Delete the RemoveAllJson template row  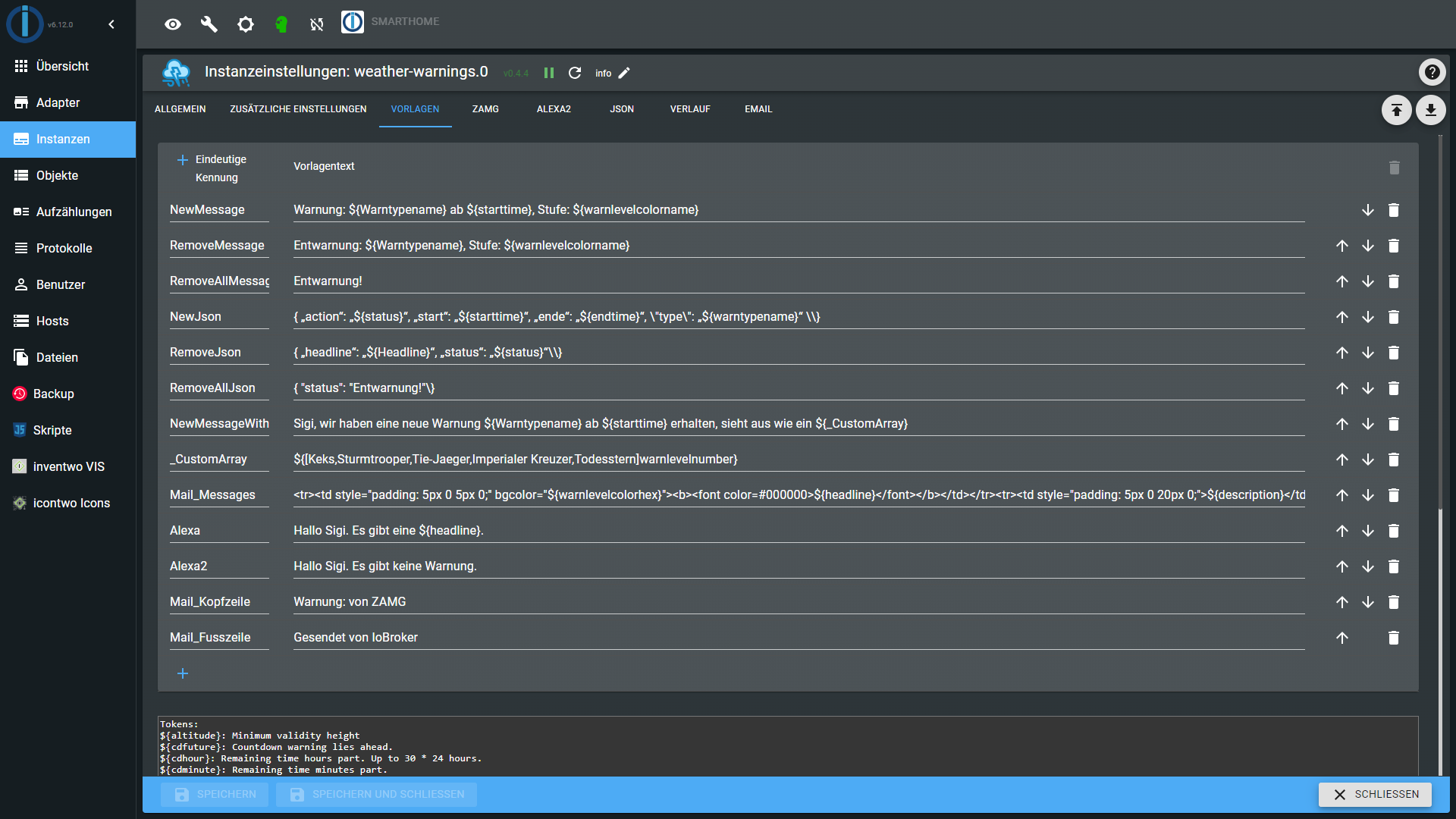click(x=1394, y=388)
